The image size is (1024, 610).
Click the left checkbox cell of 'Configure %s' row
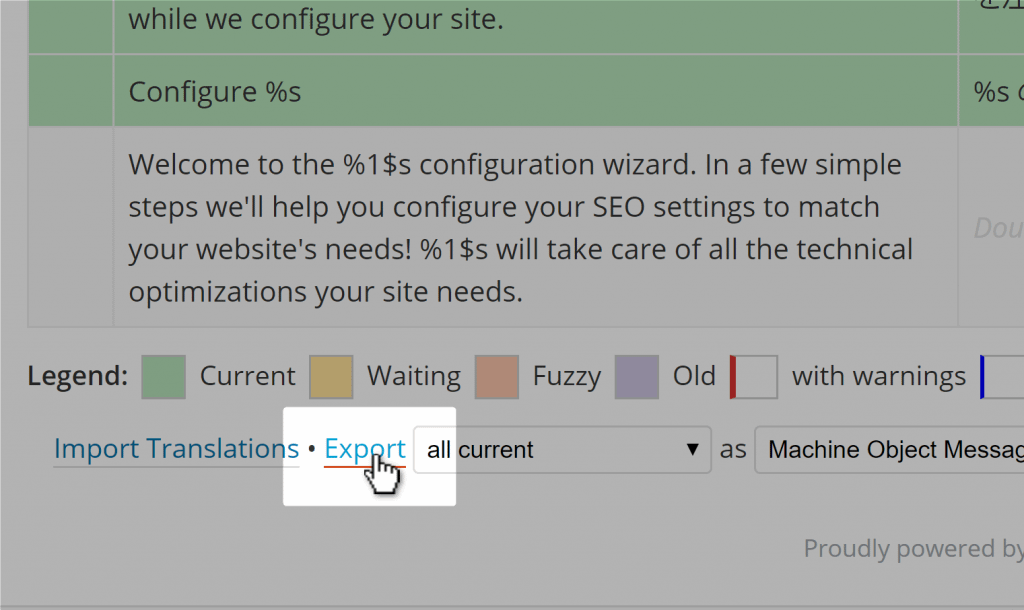pos(71,91)
